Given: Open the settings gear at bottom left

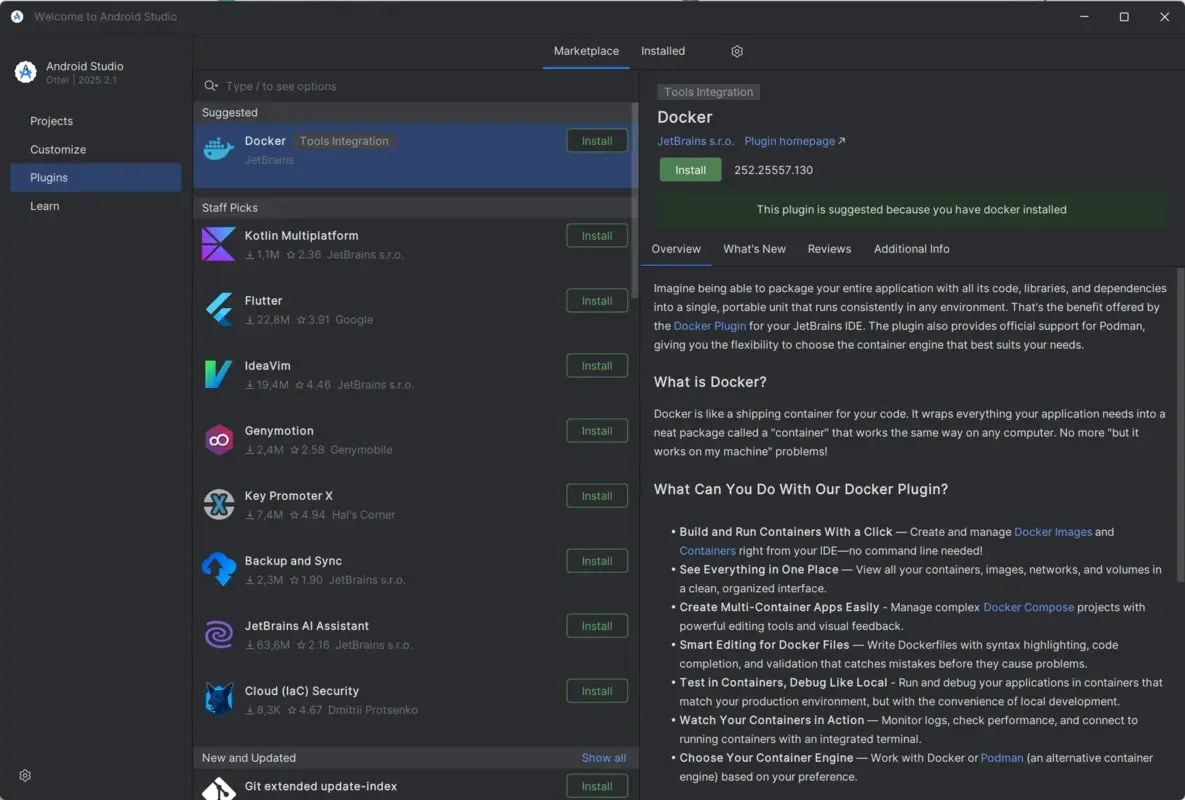Looking at the screenshot, I should (x=24, y=775).
